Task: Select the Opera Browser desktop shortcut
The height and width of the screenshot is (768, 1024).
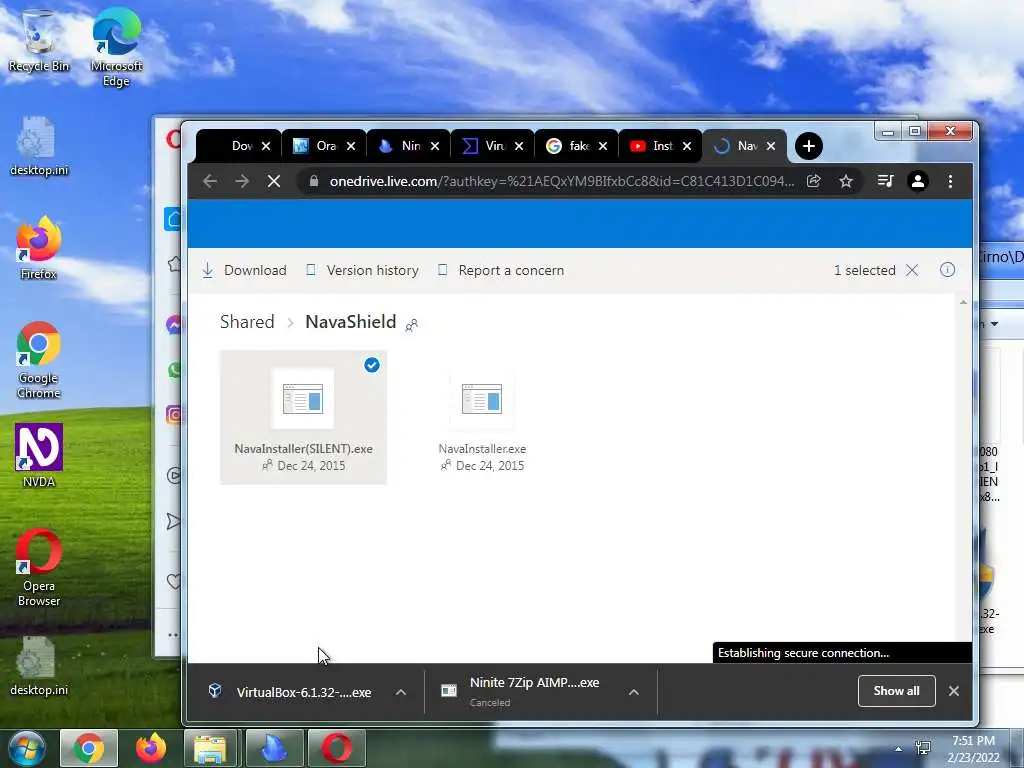Action: tap(39, 568)
